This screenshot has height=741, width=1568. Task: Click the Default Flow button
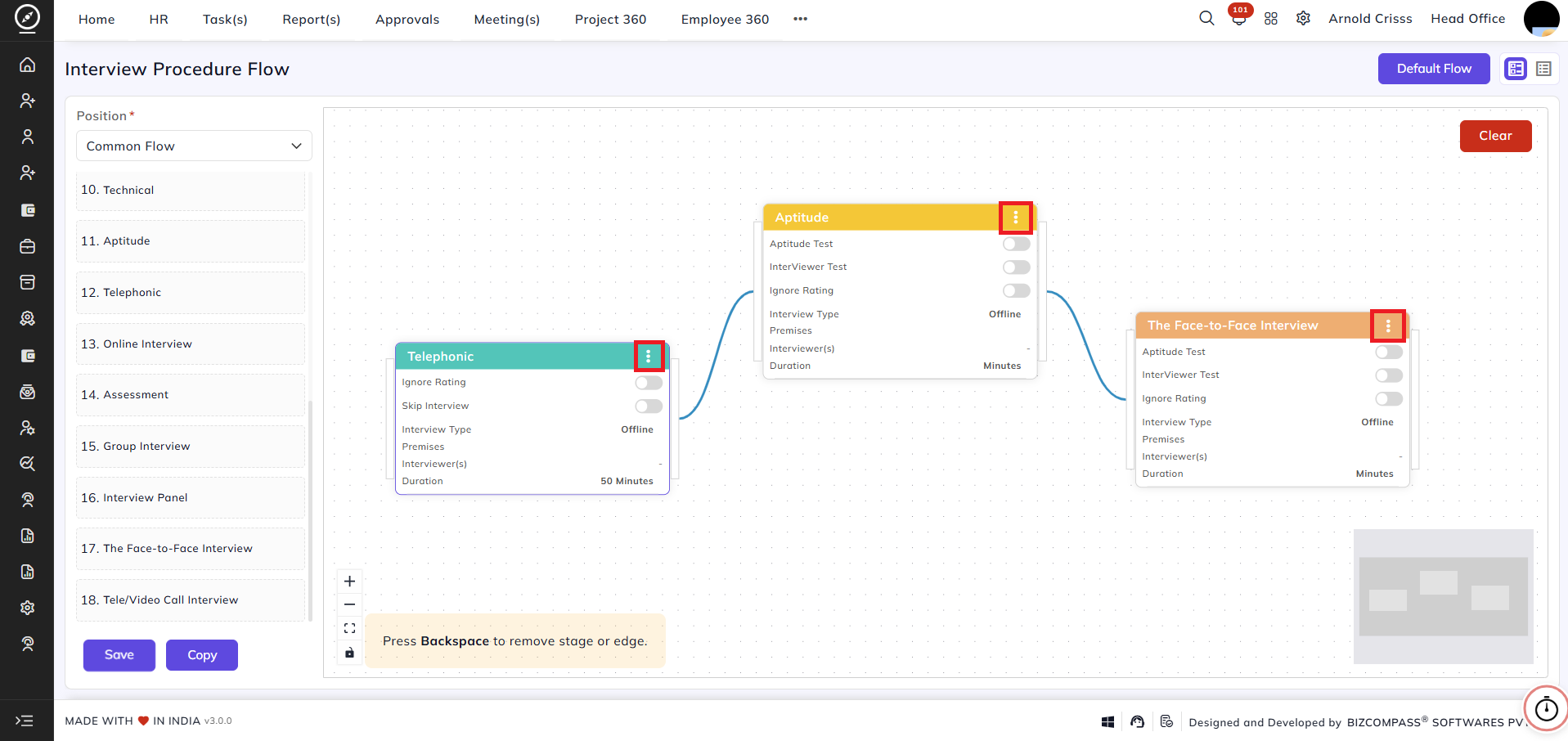pyautogui.click(x=1434, y=69)
